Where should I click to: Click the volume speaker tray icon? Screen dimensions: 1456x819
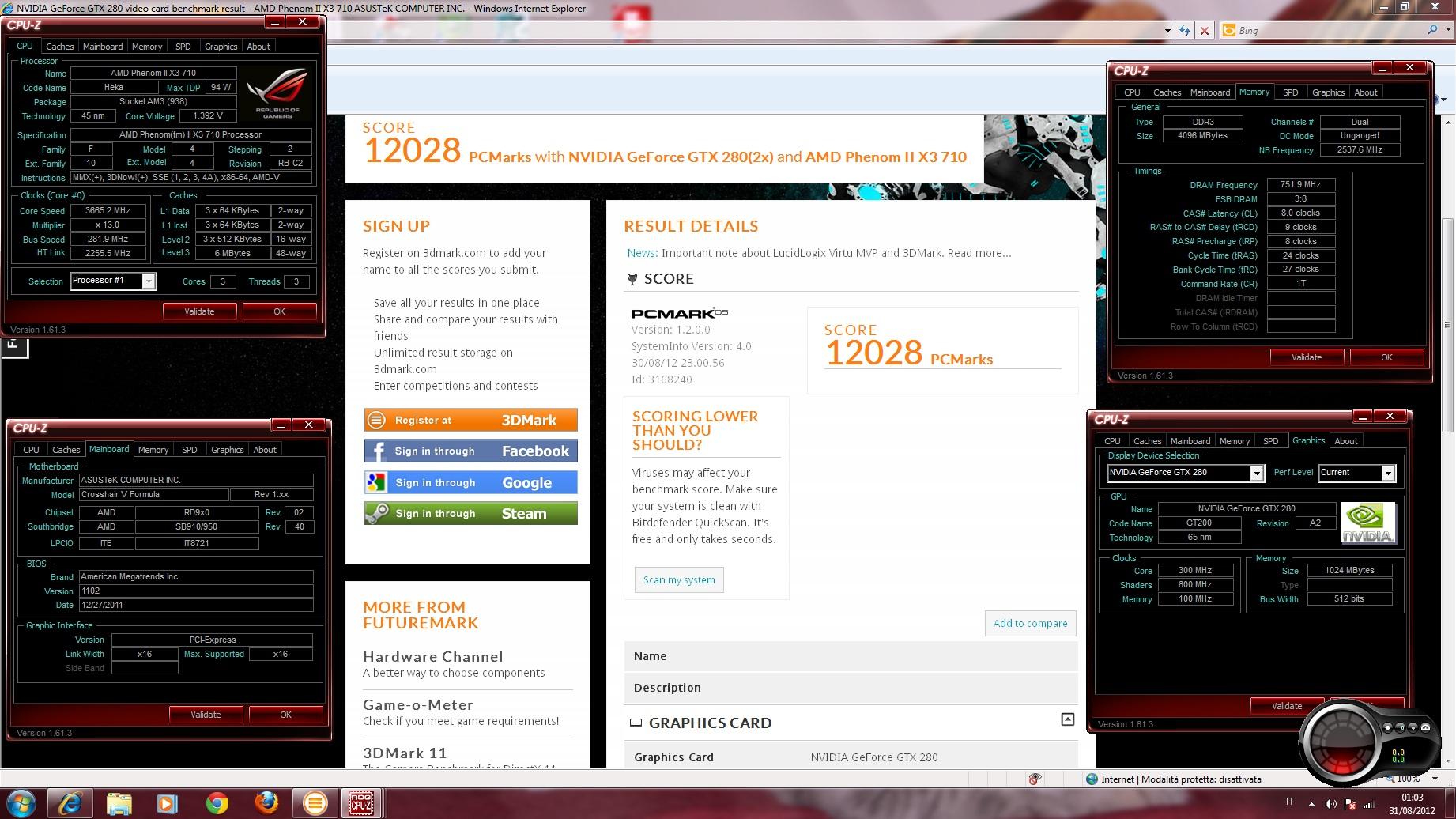1330,804
